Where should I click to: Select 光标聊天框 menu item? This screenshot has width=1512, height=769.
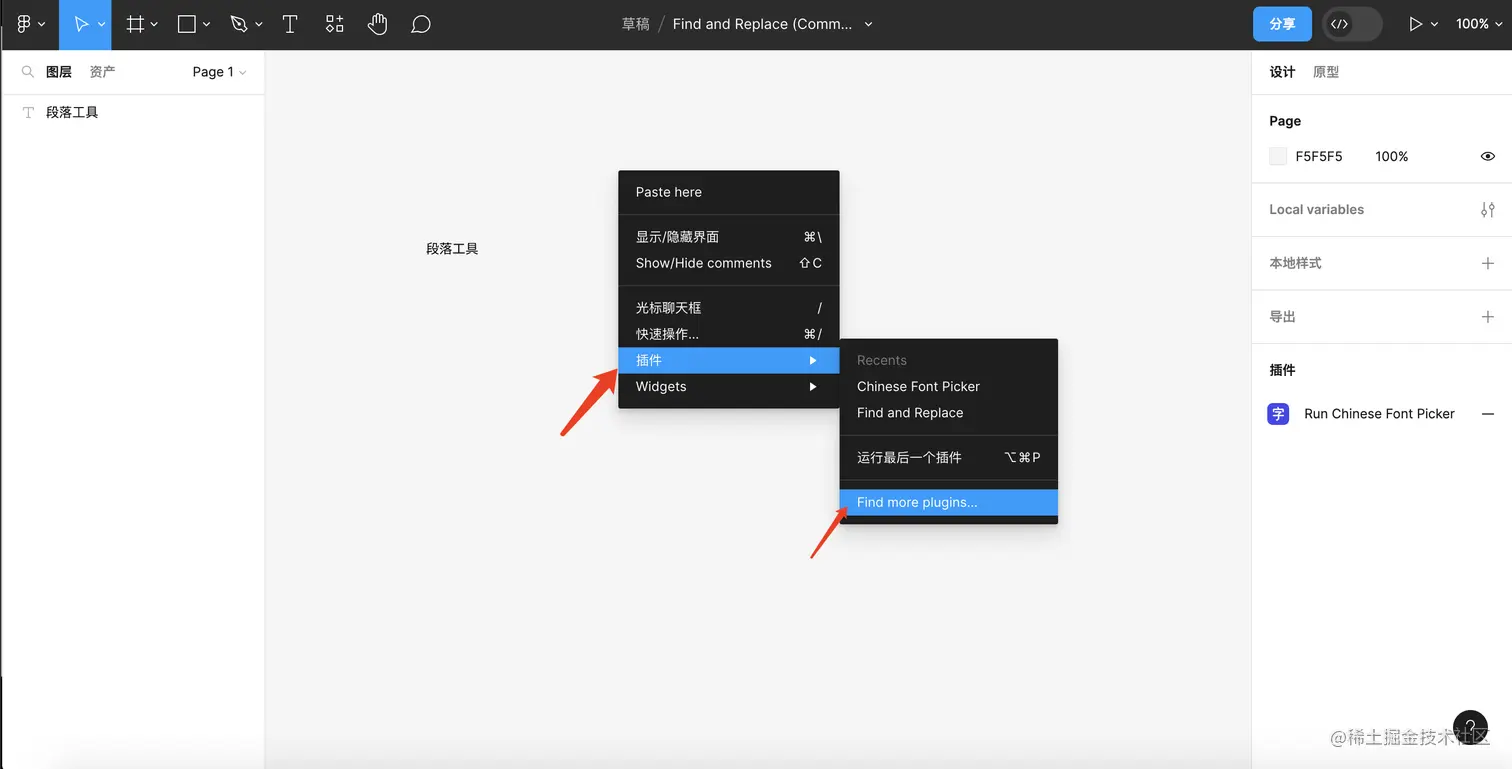pyautogui.click(x=728, y=308)
